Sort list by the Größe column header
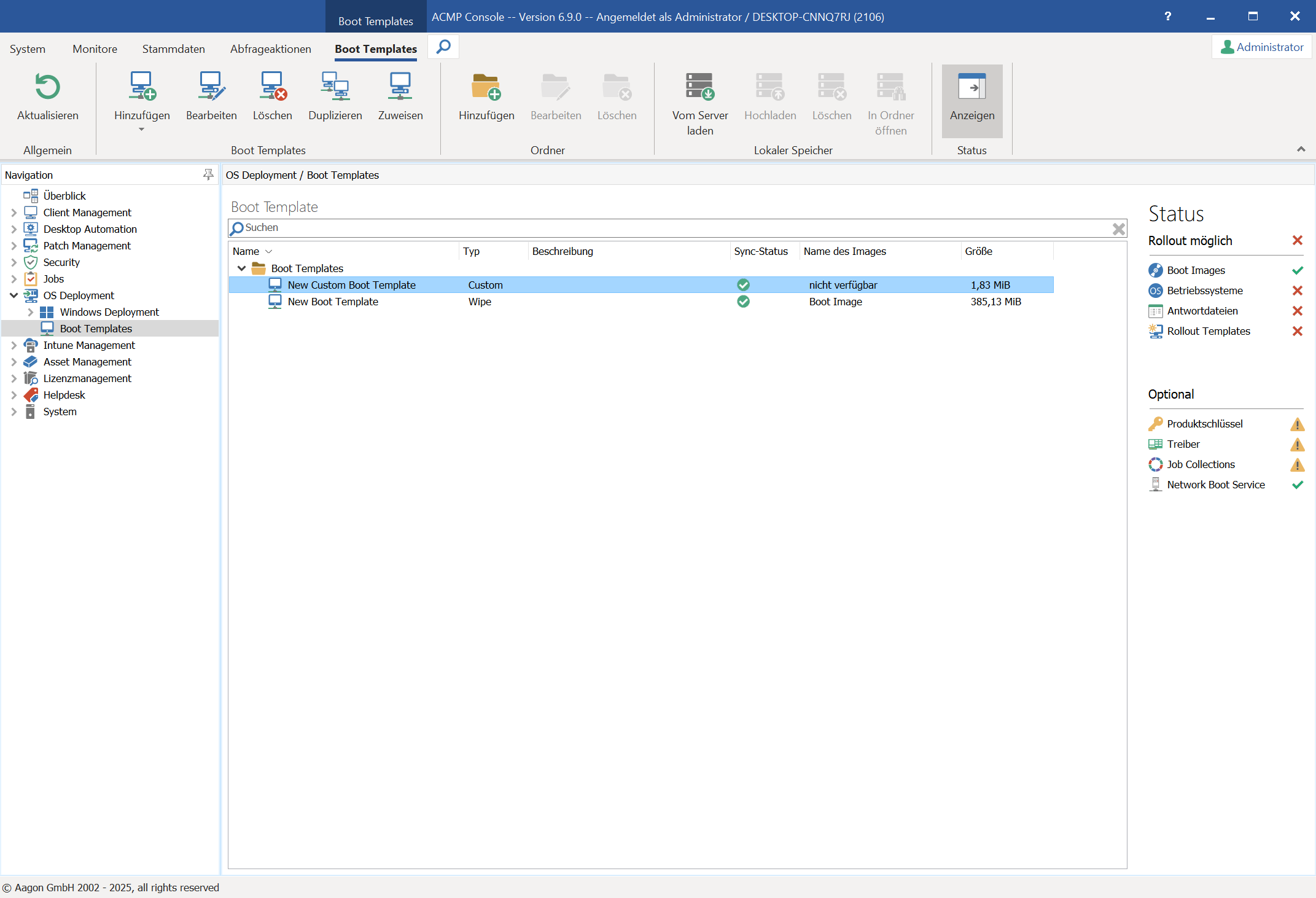 tap(978, 251)
